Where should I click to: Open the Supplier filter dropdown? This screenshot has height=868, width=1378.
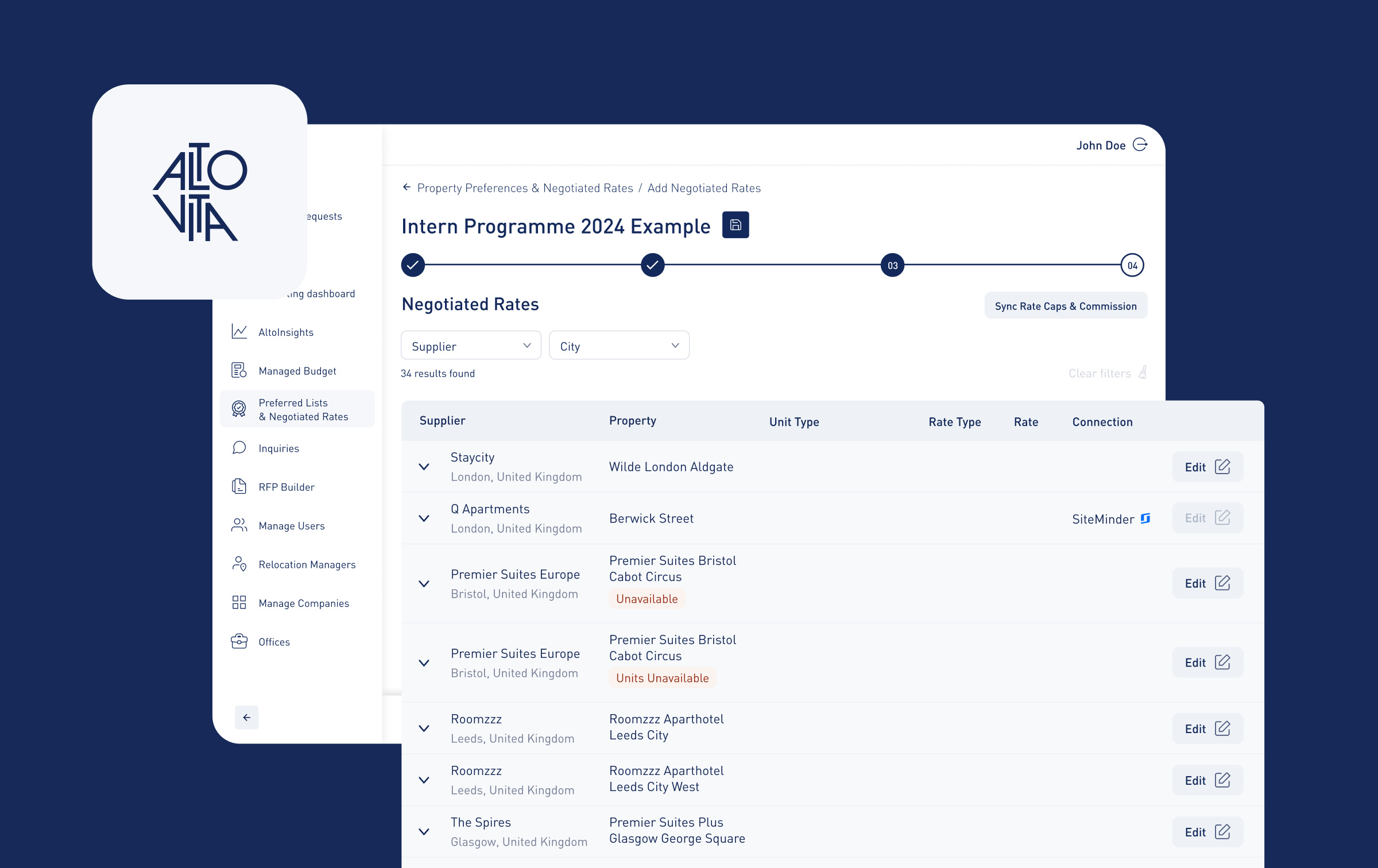[471, 346]
